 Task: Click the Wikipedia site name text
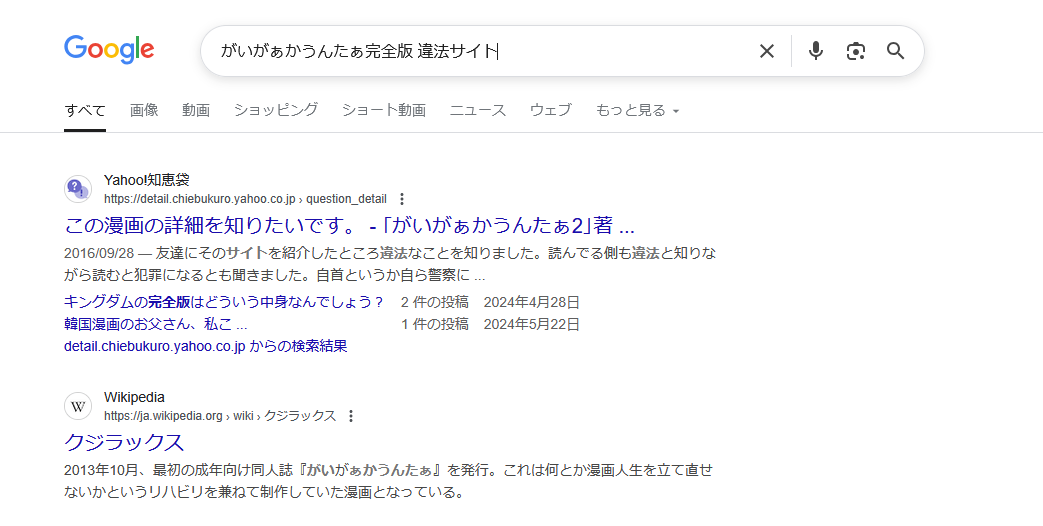[x=134, y=398]
